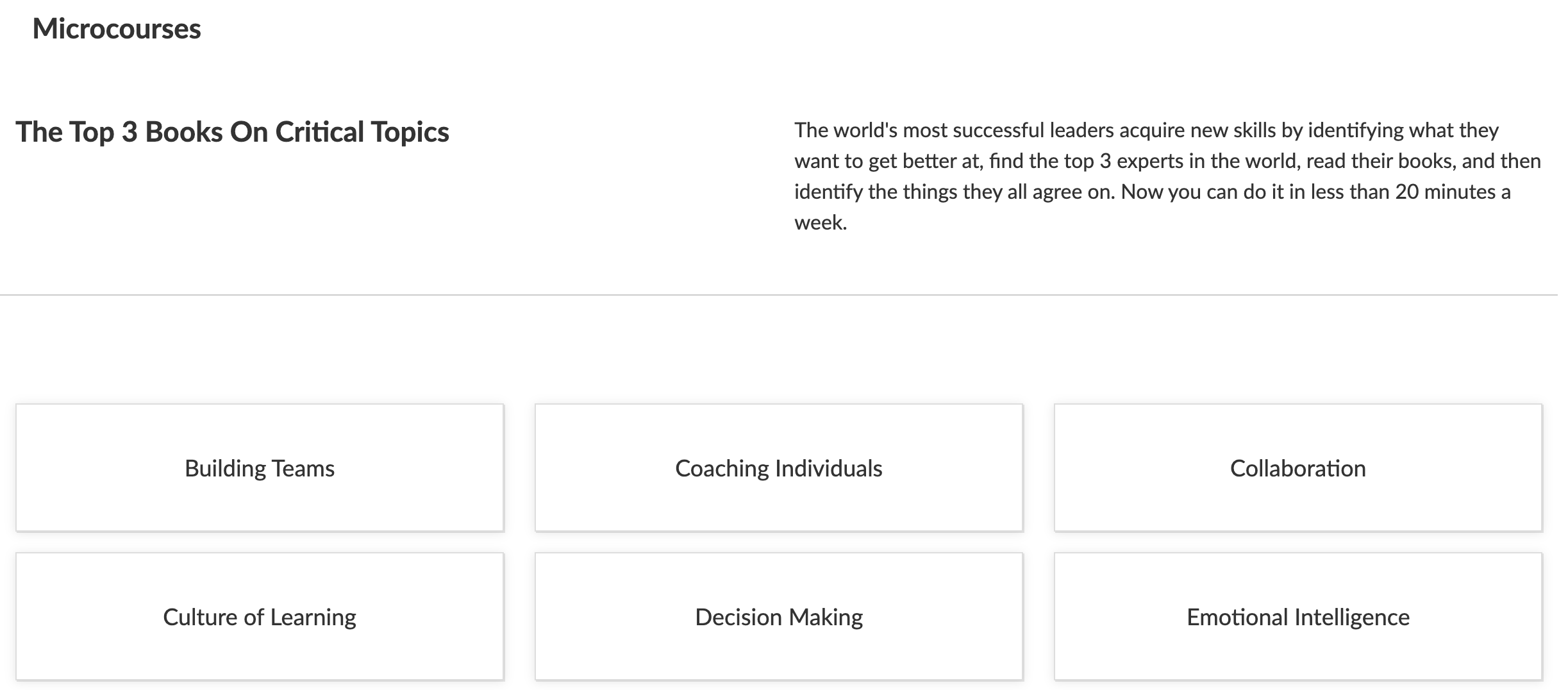Image resolution: width=1568 pixels, height=690 pixels.
Task: Click the phrase 'identify the things they all'
Action: (x=910, y=192)
